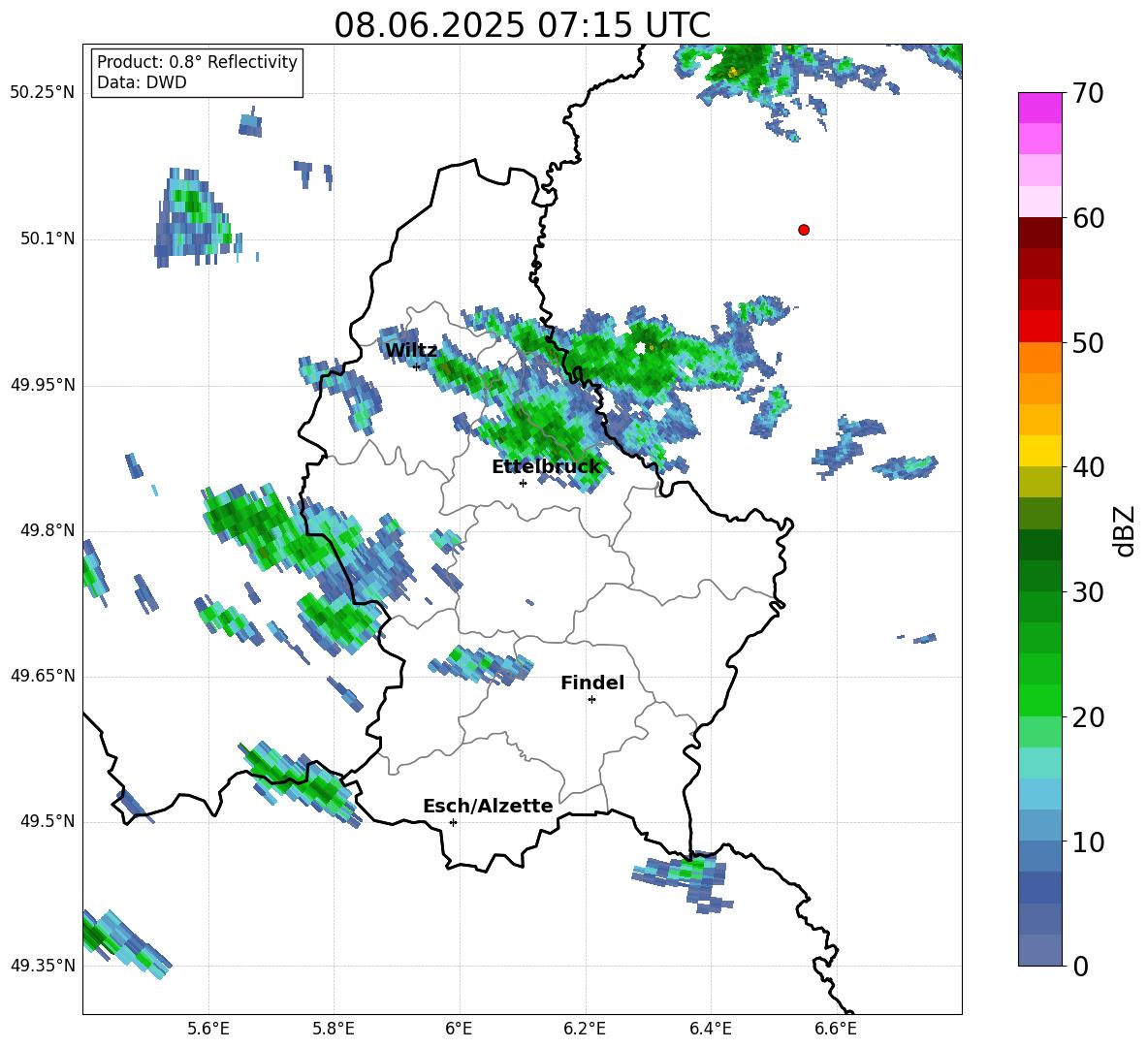Image resolution: width=1148 pixels, height=1048 pixels.
Task: Select the Findel city label
Action: [x=592, y=683]
